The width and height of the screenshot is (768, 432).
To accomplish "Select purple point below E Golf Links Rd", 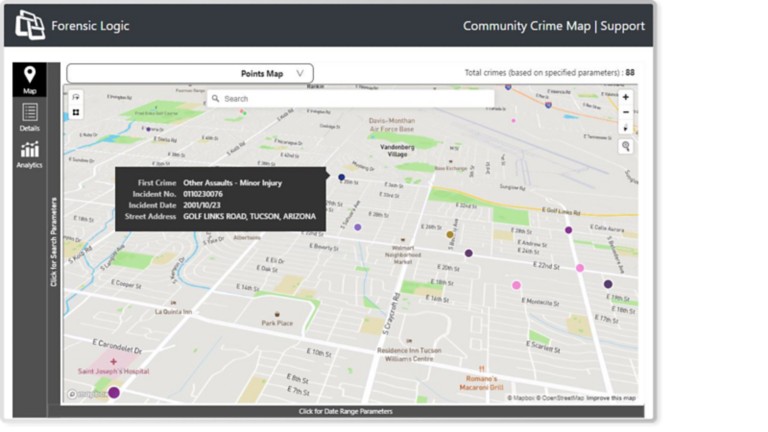I will (x=568, y=230).
